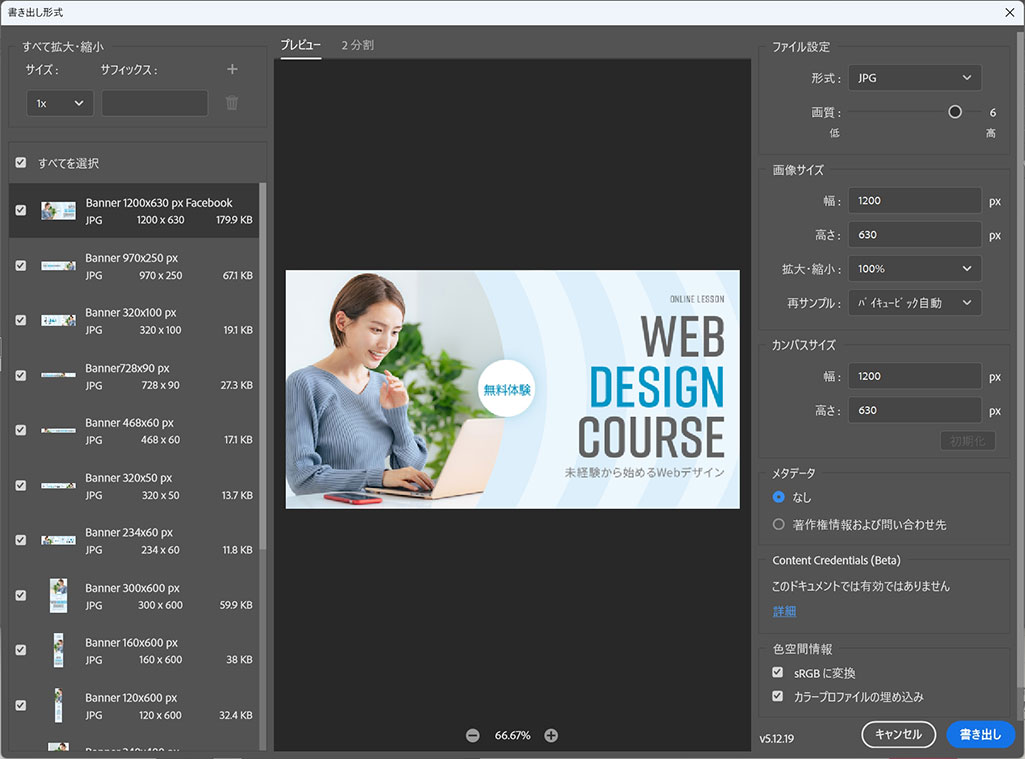
Task: Delete the scale entry with the trash icon
Action: click(232, 103)
